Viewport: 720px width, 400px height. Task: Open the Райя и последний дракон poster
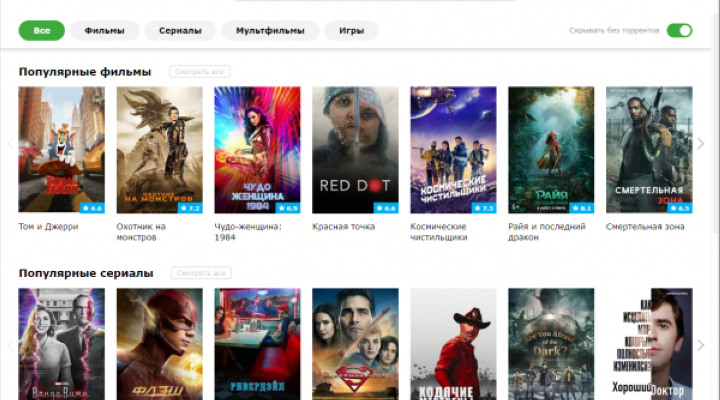551,150
